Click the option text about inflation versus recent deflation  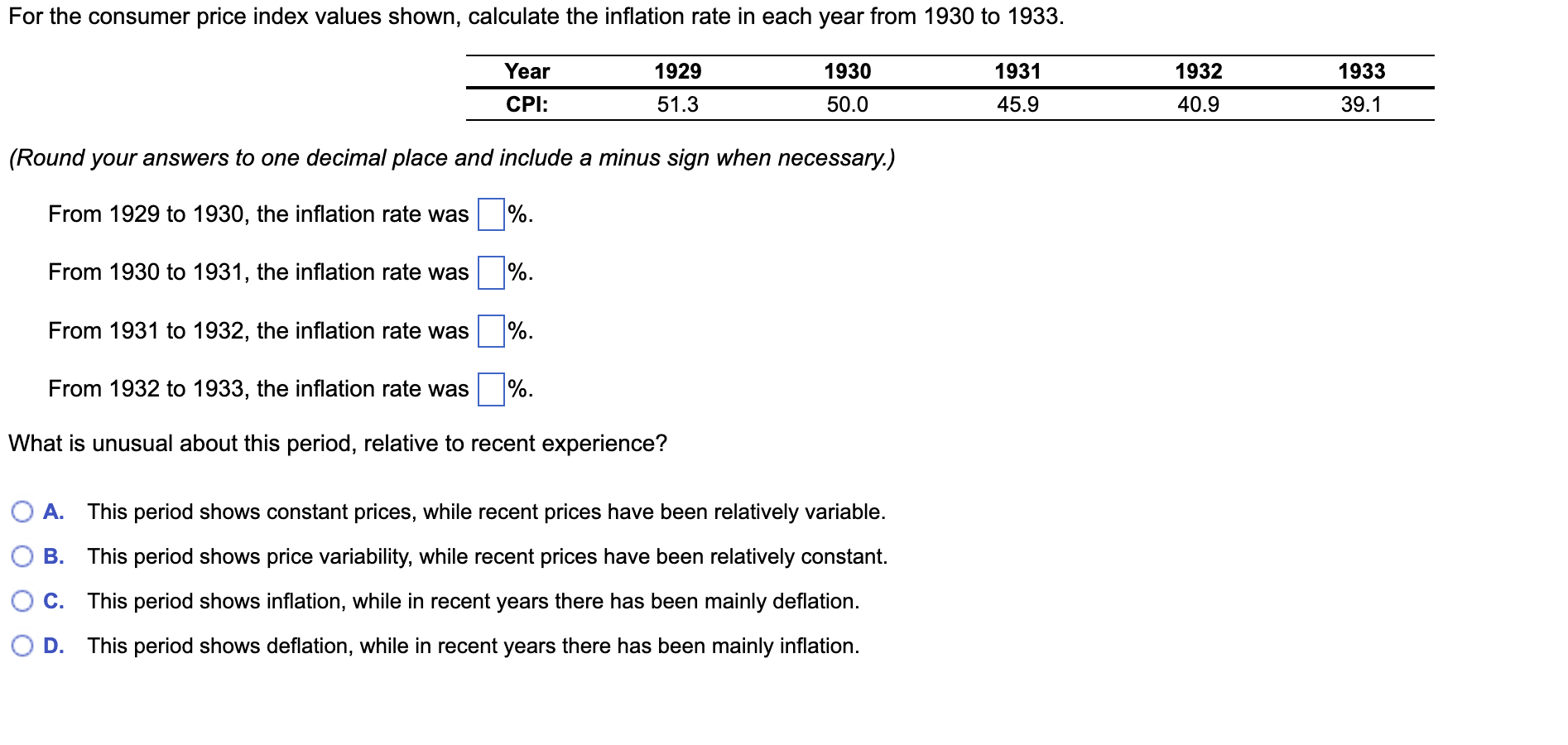point(474,602)
